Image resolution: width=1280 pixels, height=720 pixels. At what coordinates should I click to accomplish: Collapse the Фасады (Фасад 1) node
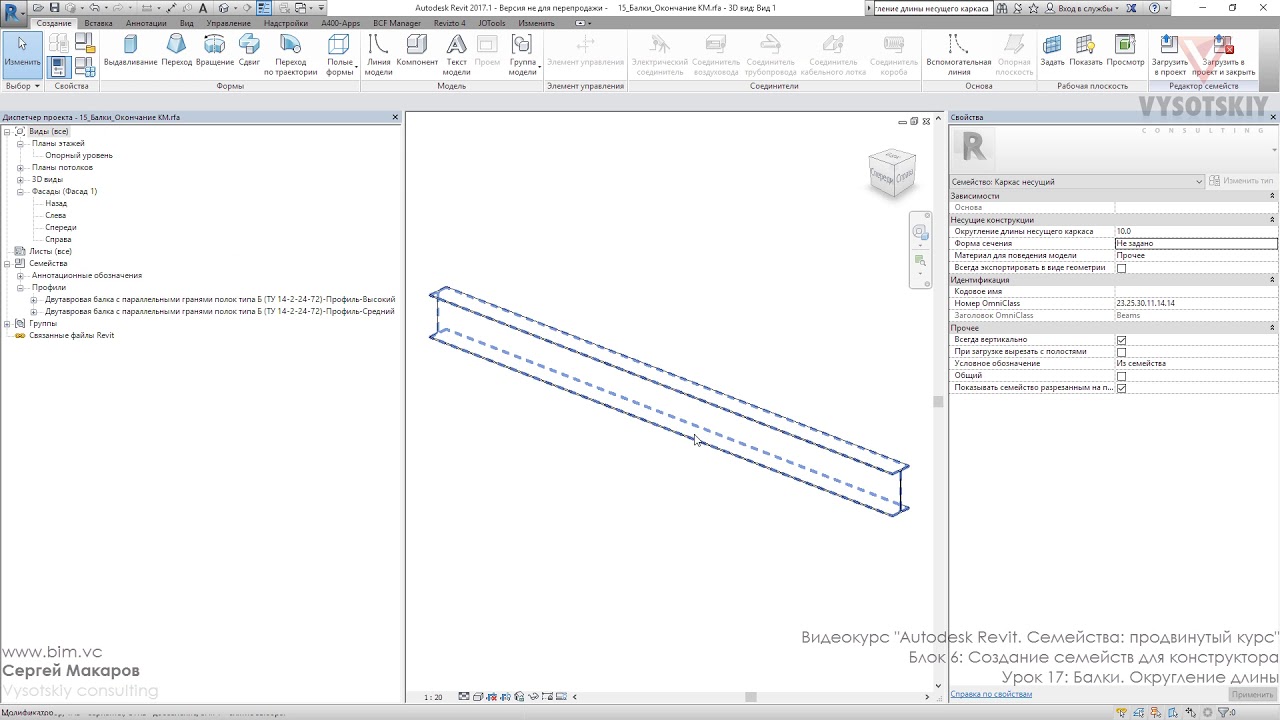pos(20,191)
